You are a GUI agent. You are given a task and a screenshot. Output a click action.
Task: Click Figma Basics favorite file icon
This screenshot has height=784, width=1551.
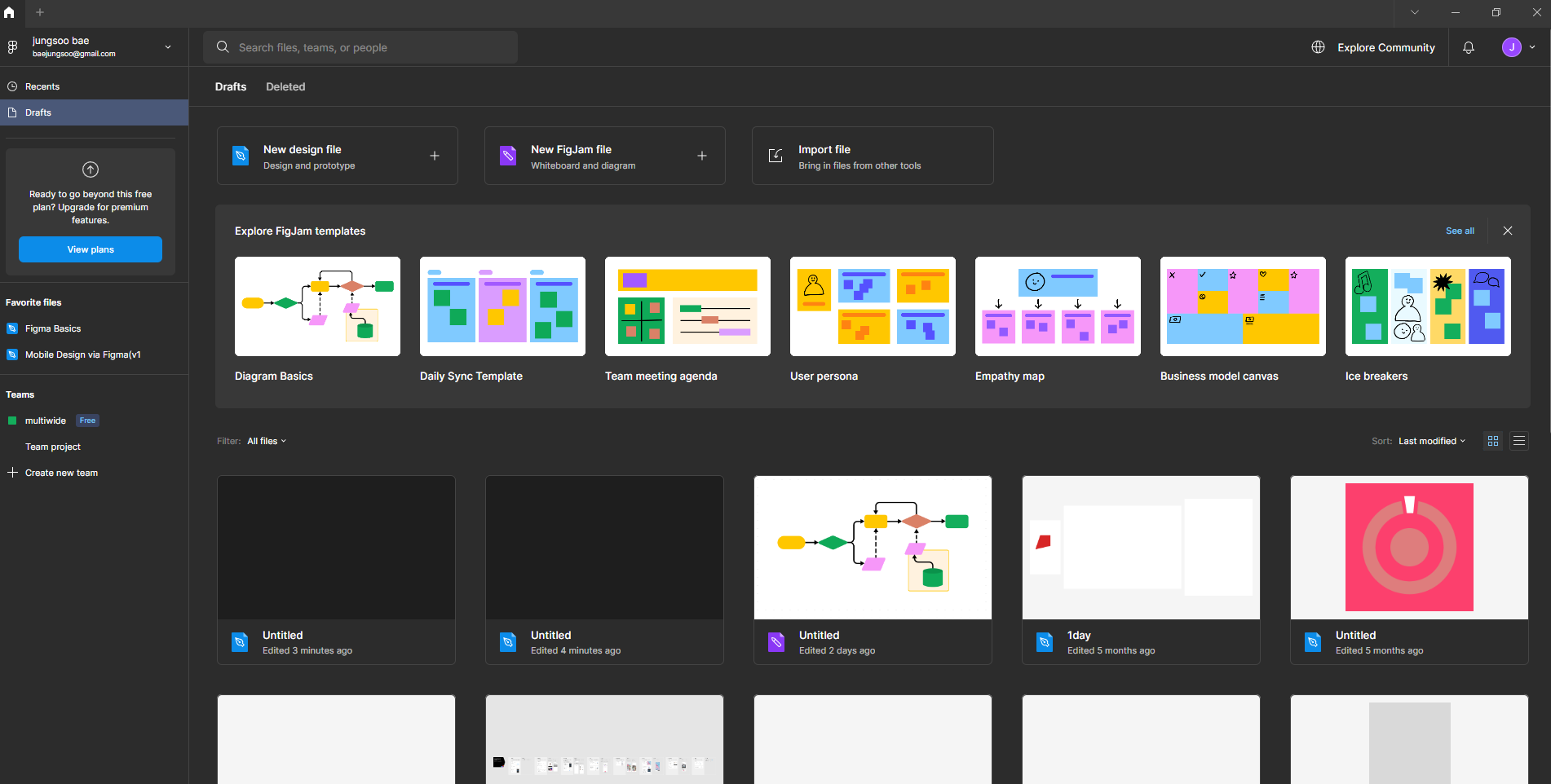pos(12,328)
